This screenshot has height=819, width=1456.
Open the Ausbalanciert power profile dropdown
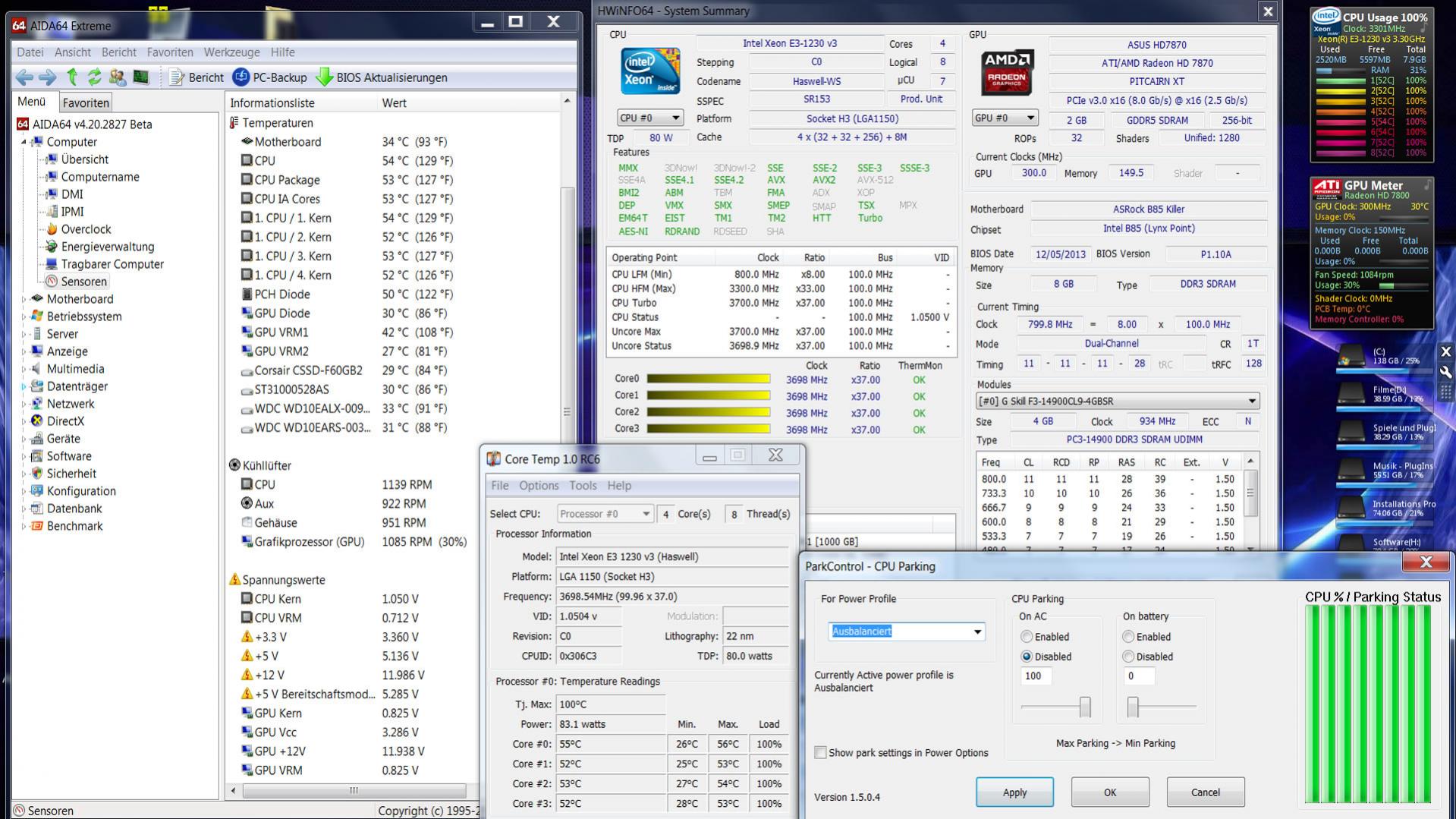pyautogui.click(x=907, y=632)
